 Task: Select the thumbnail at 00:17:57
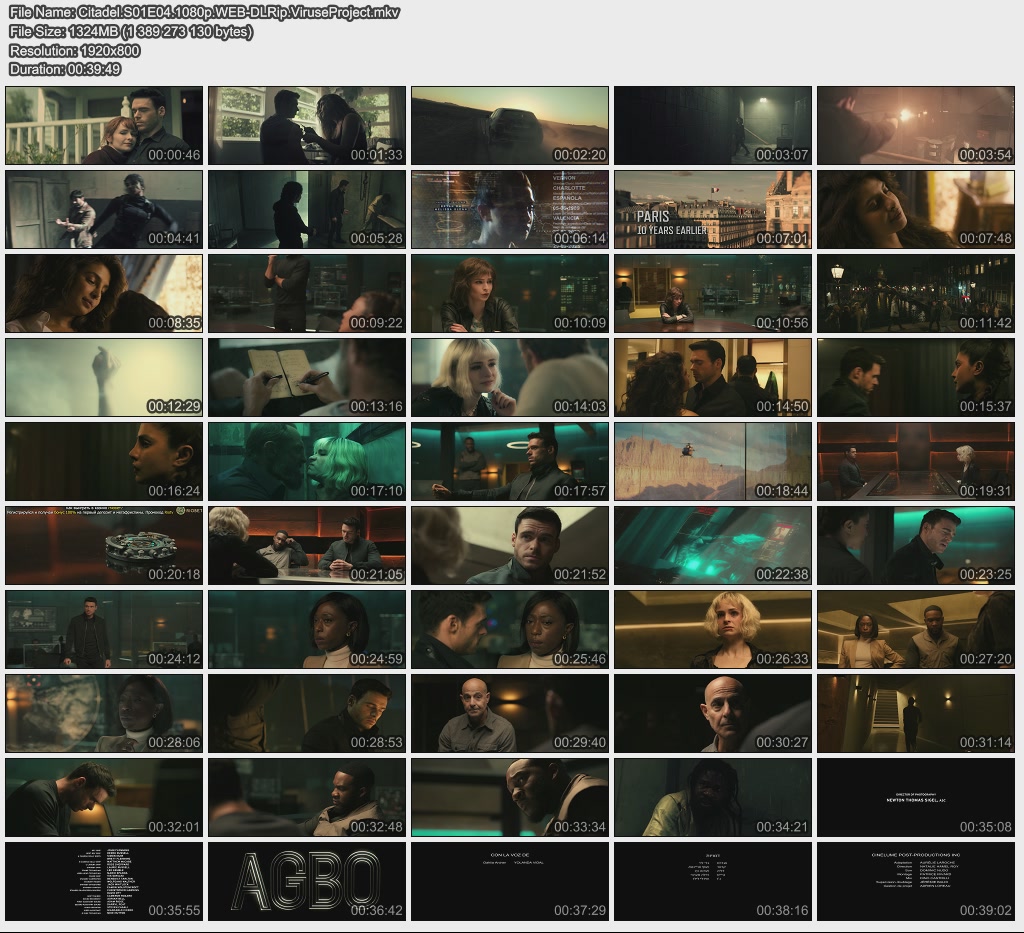[510, 462]
